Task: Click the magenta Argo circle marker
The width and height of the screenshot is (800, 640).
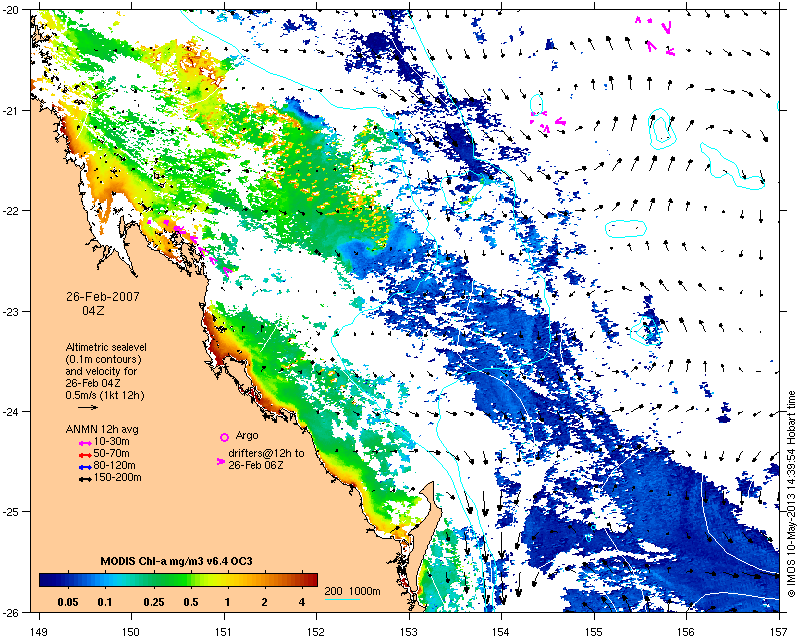Action: (x=224, y=437)
